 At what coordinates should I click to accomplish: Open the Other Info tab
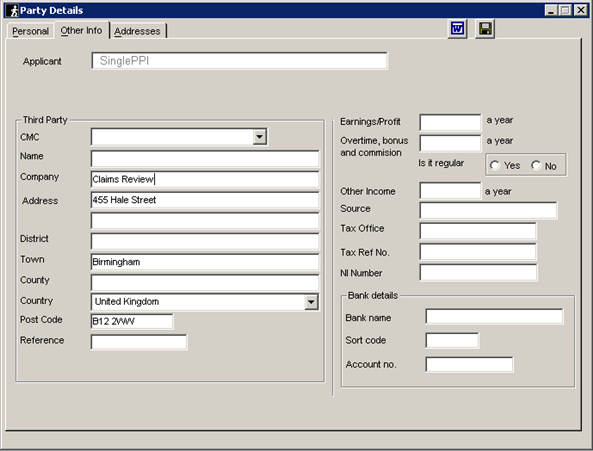pos(81,30)
